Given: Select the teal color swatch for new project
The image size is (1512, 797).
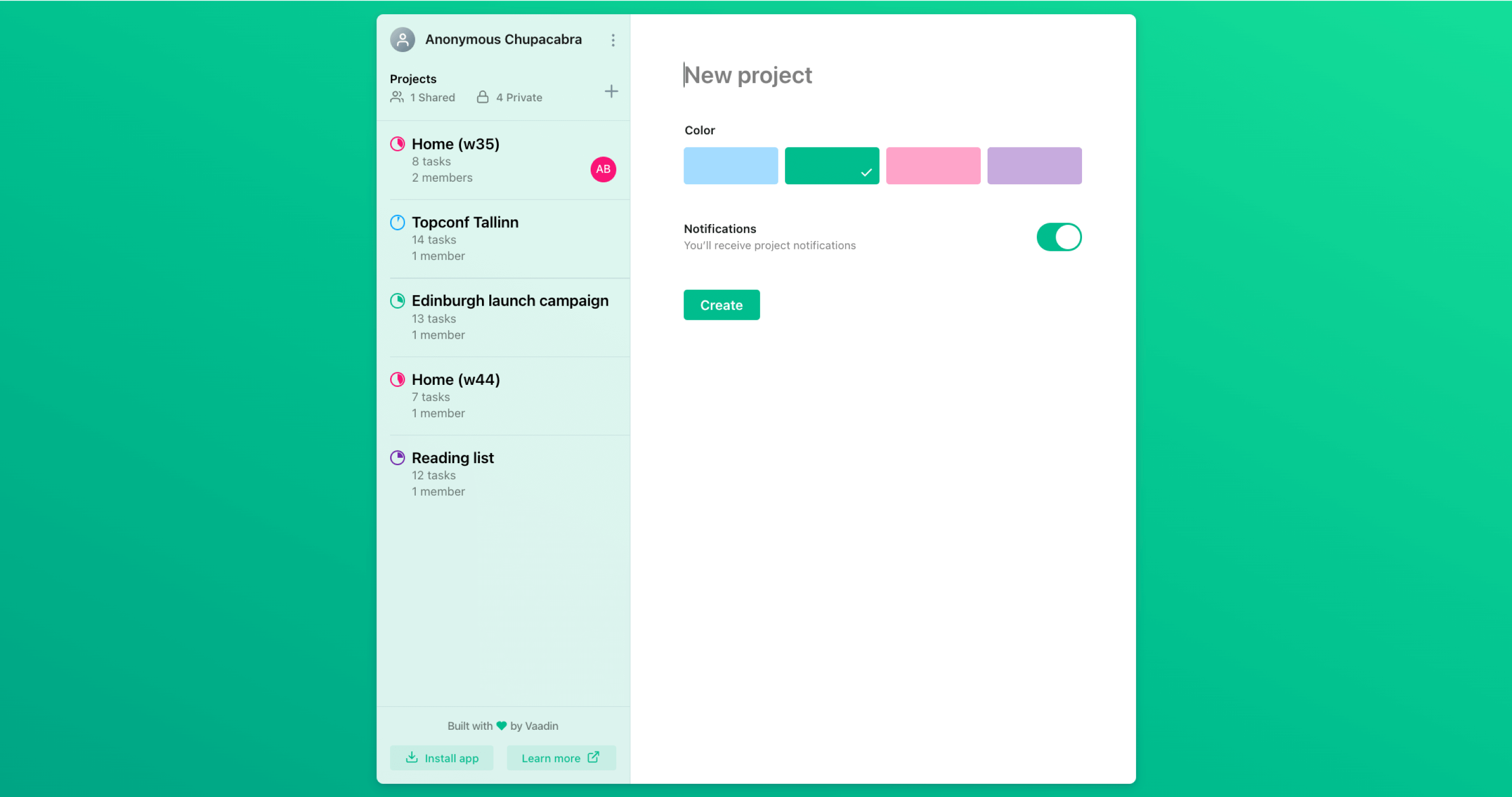Looking at the screenshot, I should [832, 166].
